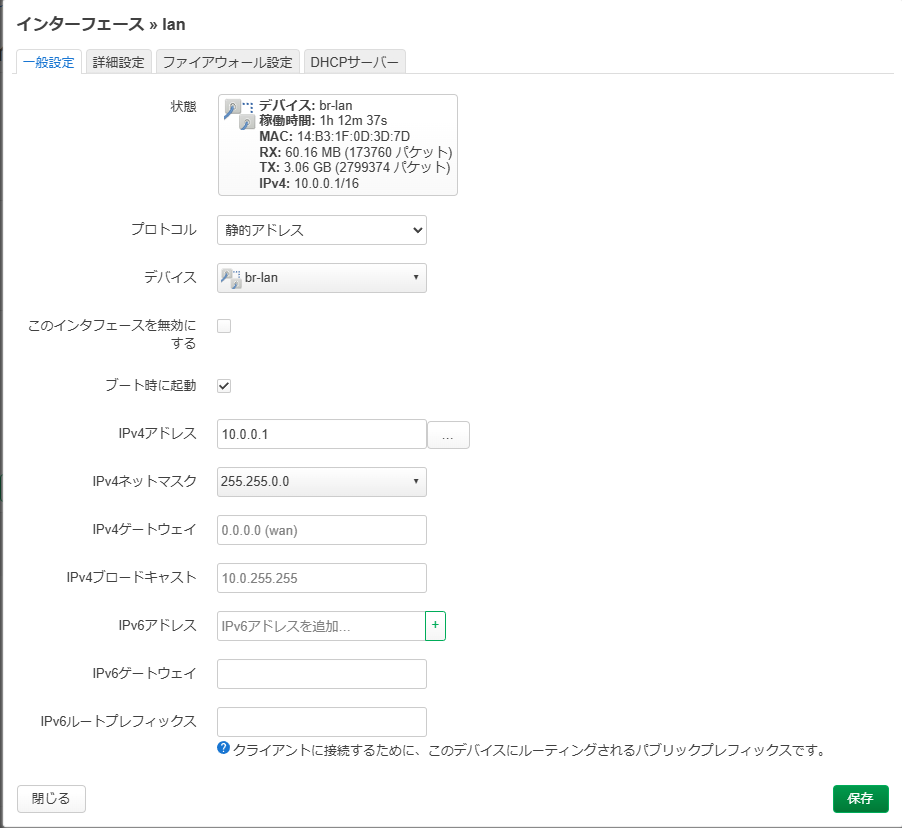Switch to the 一般設定 tab

49,62
